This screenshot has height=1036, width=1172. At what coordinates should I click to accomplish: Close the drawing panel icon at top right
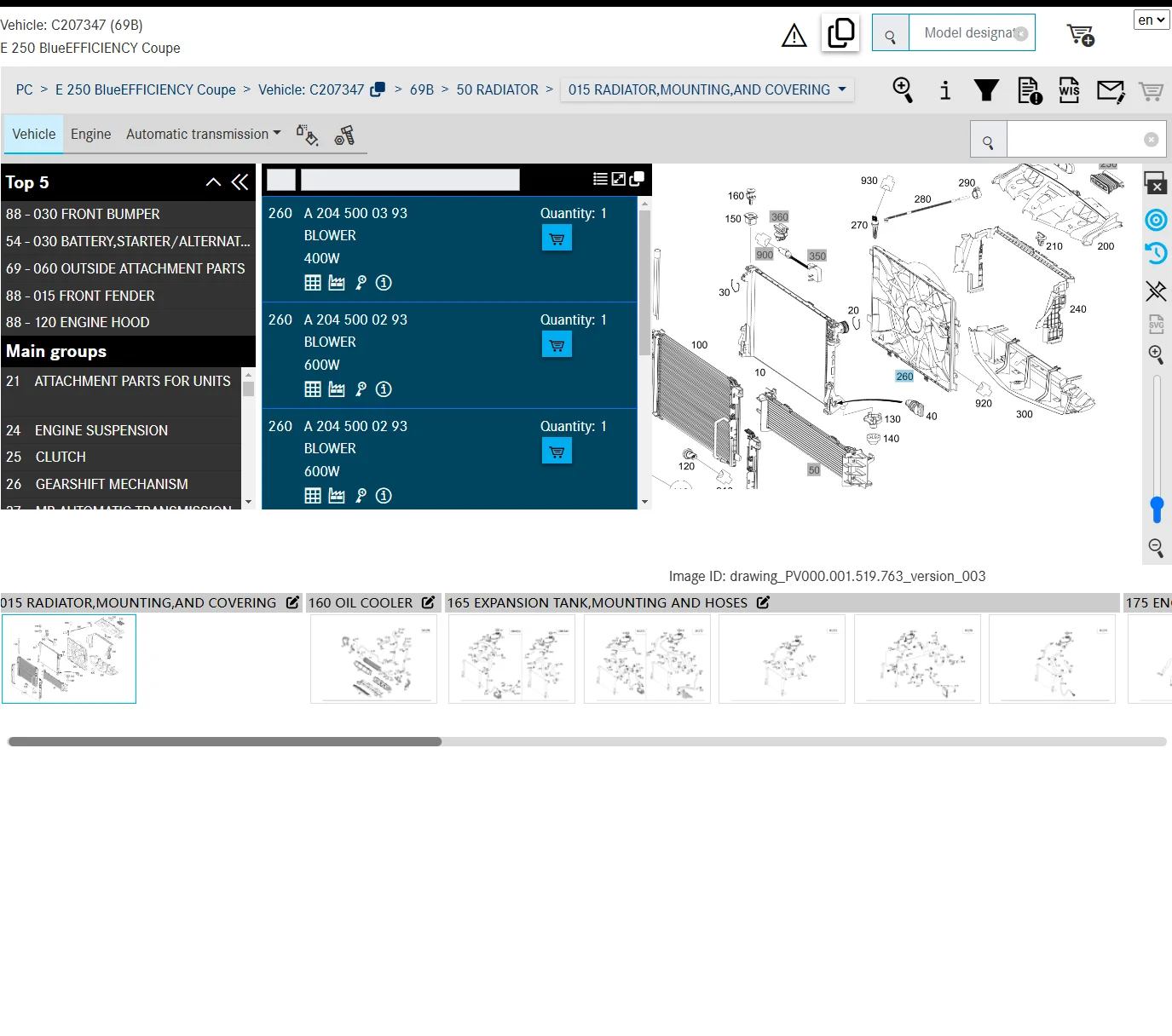click(1156, 183)
